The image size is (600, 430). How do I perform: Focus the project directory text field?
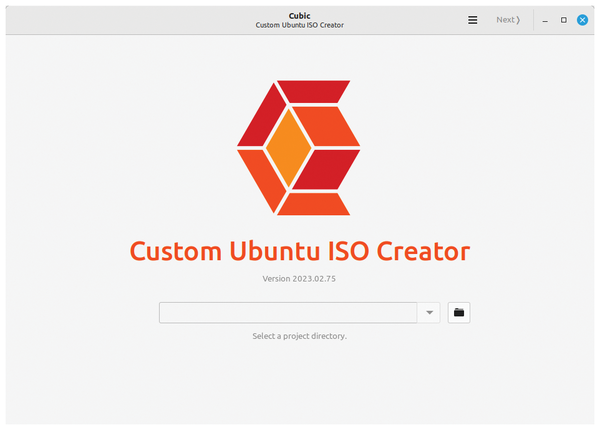coord(288,313)
